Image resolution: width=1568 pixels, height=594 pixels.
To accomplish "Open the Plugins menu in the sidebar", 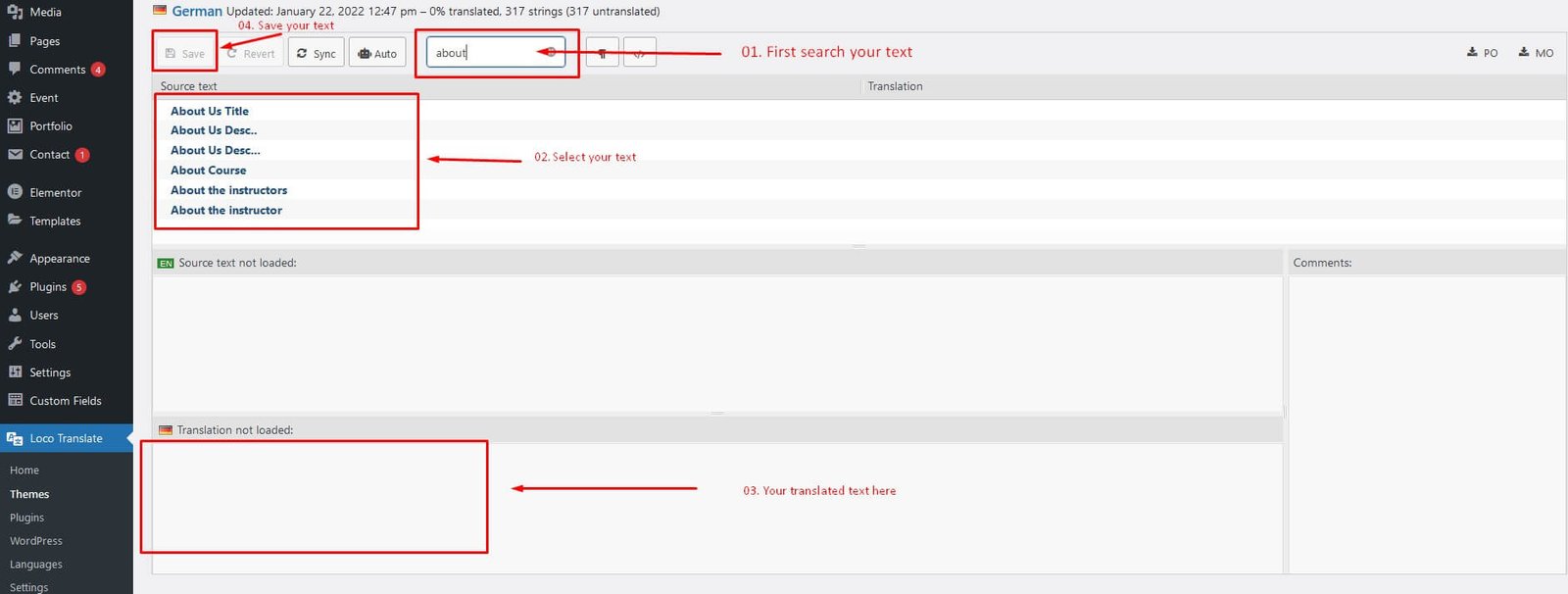I will tap(48, 287).
